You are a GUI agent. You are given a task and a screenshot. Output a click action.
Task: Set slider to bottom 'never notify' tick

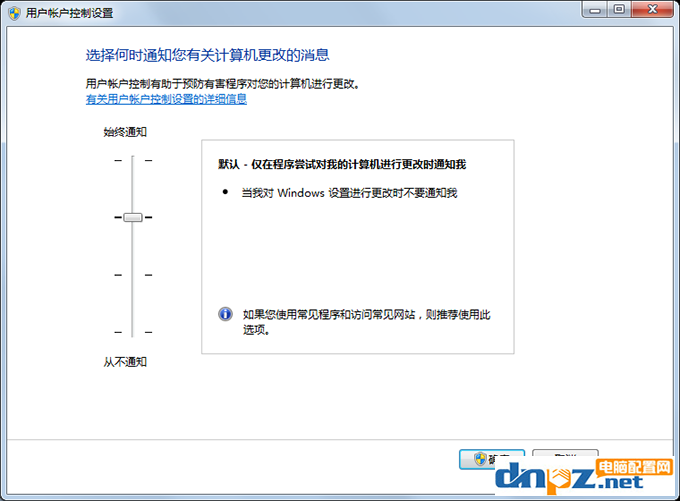(x=133, y=332)
